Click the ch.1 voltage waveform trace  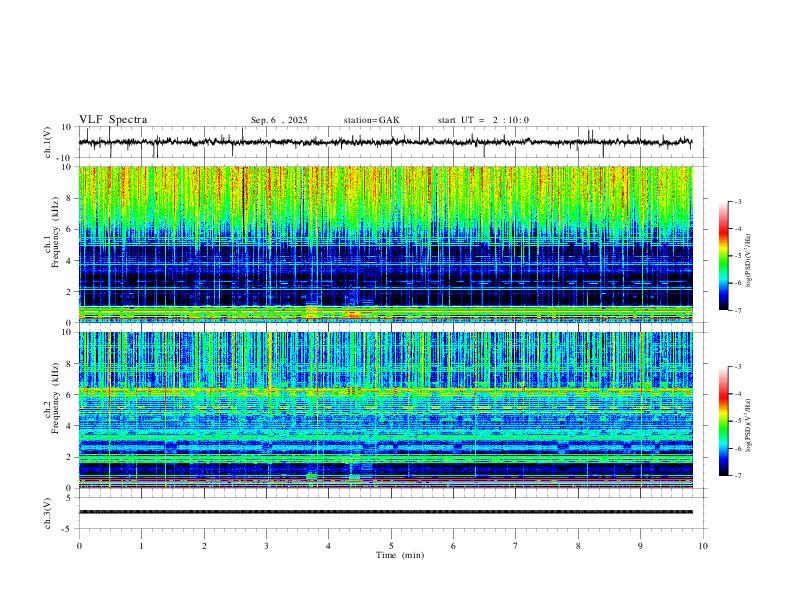point(385,142)
